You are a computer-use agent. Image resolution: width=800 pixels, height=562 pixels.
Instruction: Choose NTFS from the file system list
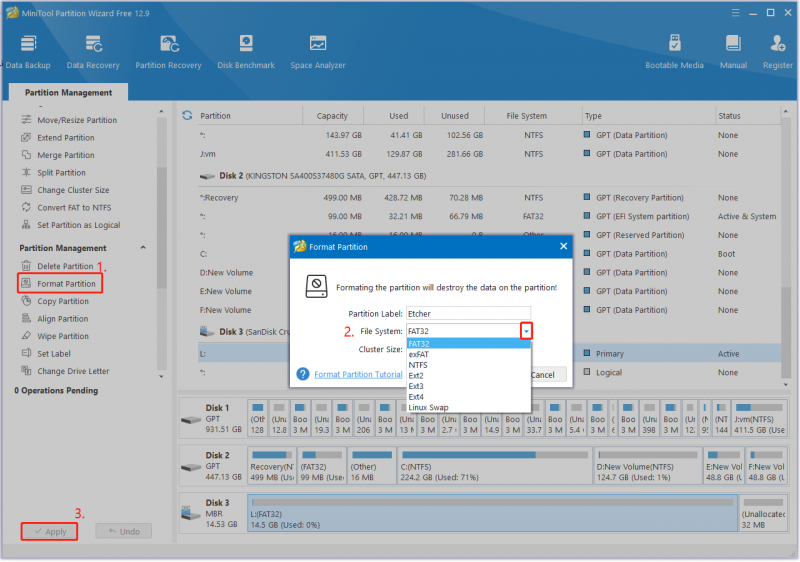click(x=418, y=365)
